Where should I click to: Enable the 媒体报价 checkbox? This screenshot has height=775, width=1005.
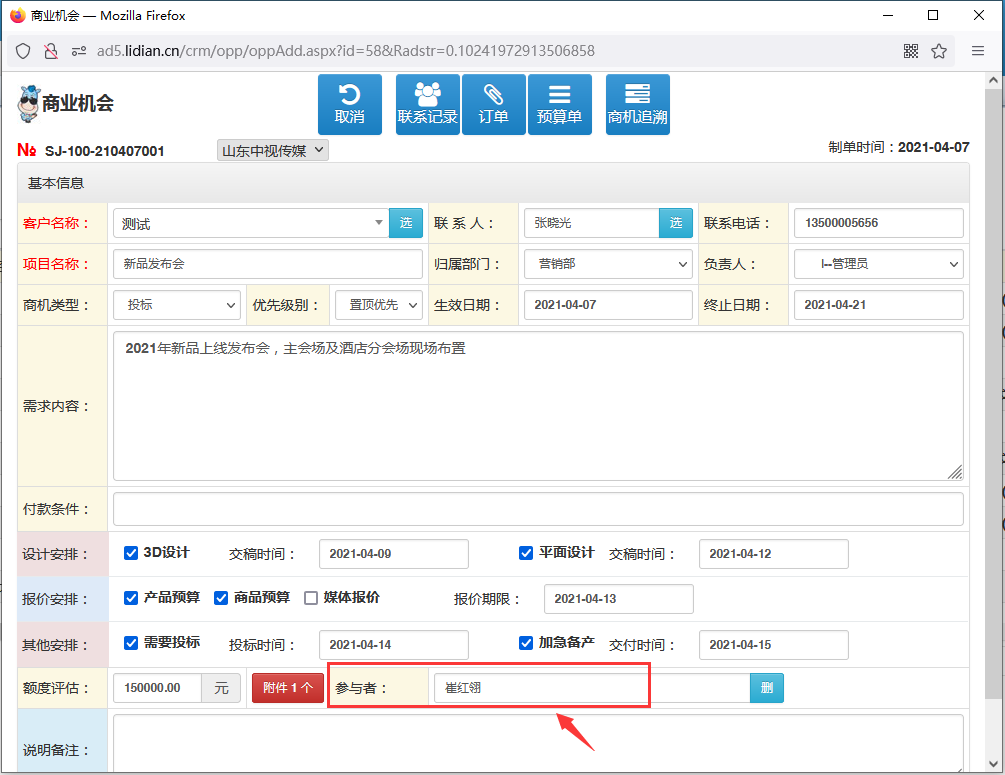[x=311, y=597]
